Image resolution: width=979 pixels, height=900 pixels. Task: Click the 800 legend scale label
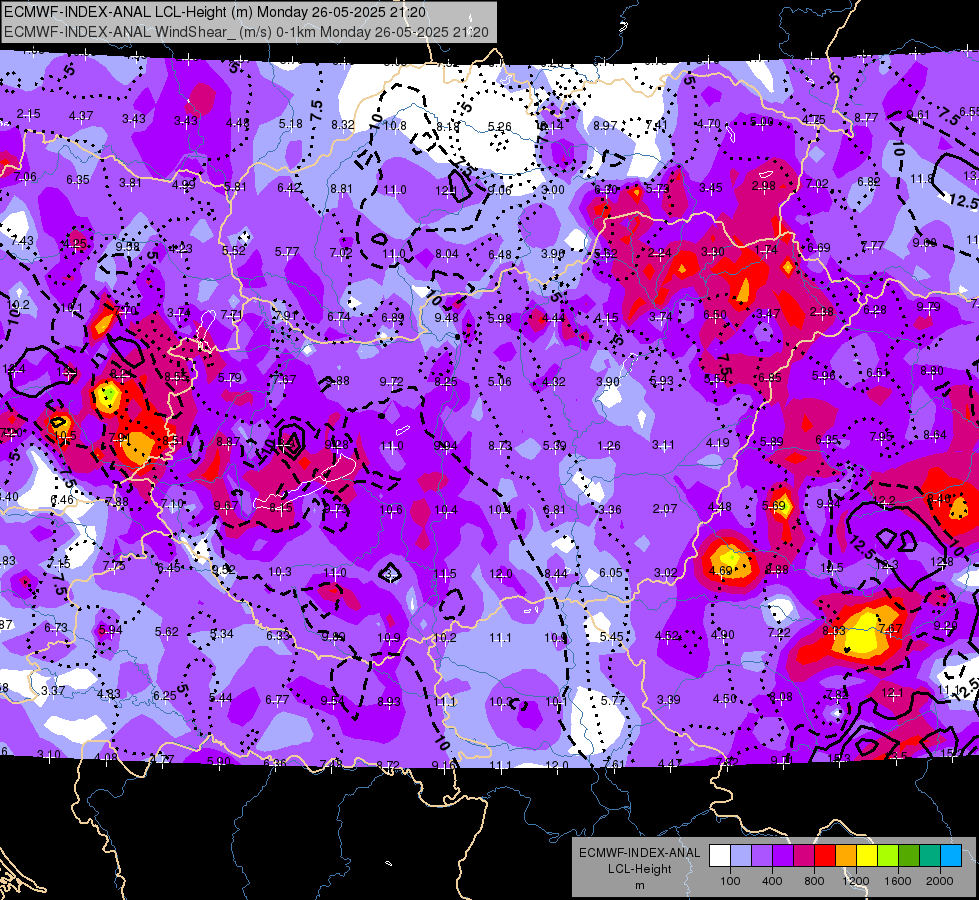814,881
